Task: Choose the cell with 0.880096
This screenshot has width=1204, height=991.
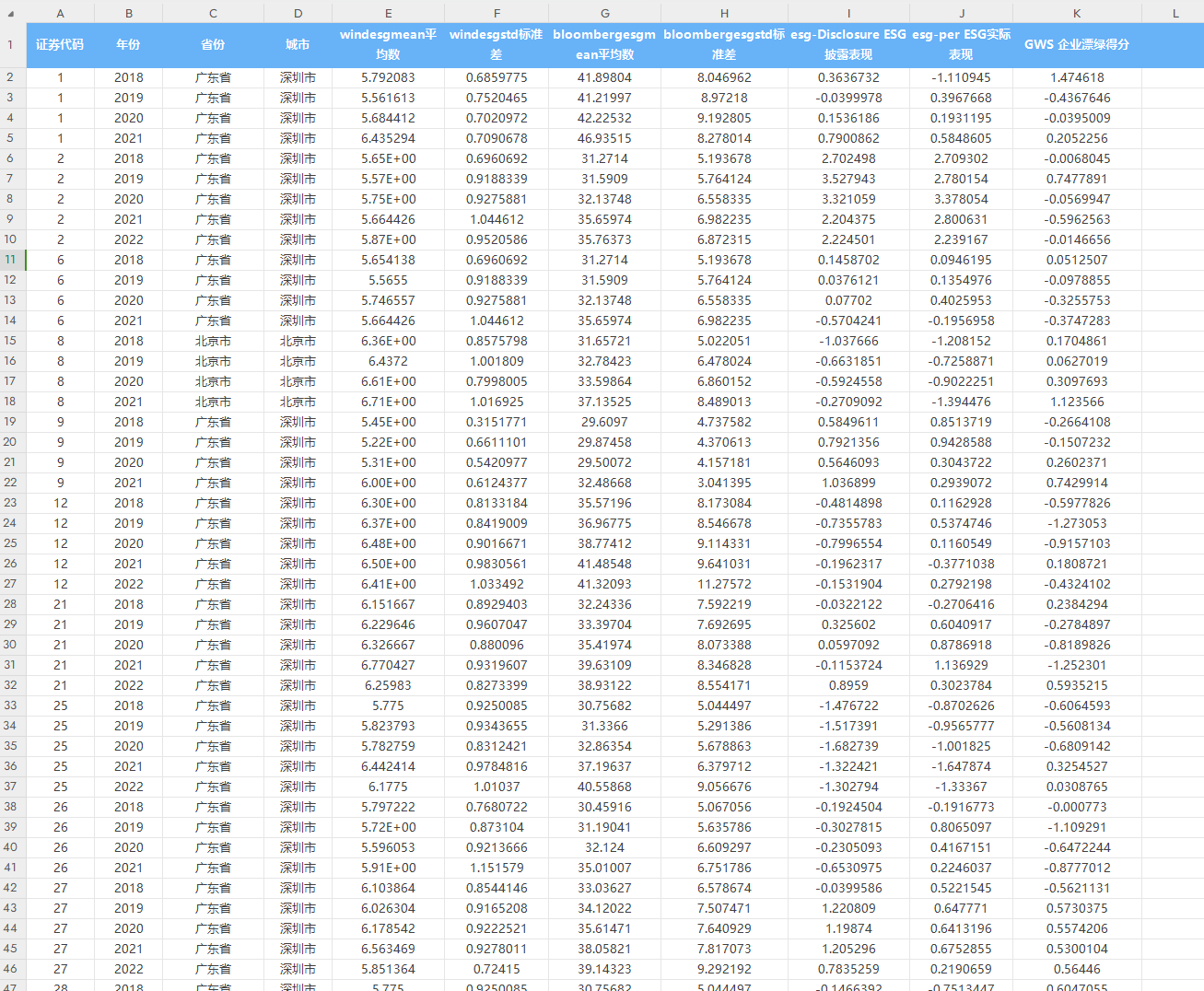Action: click(497, 645)
